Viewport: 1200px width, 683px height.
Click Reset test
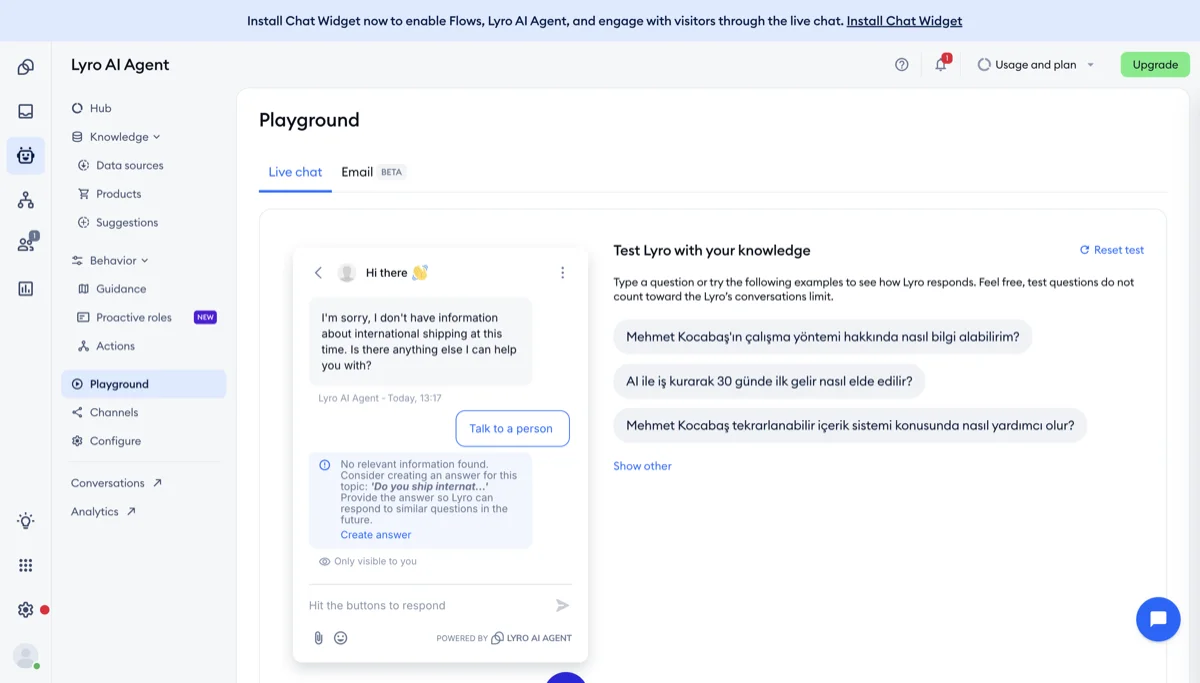click(1112, 250)
